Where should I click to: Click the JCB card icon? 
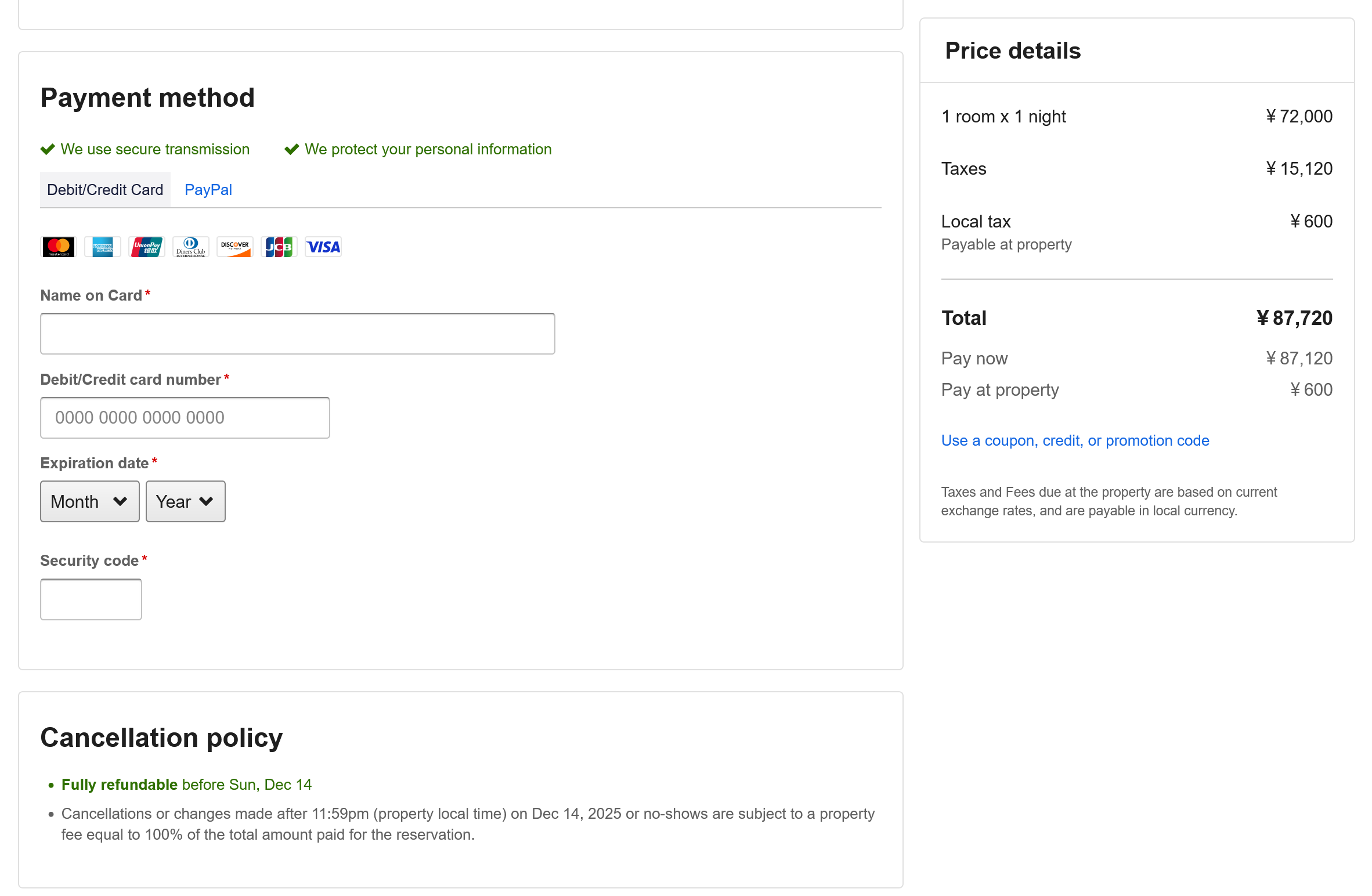coord(279,247)
